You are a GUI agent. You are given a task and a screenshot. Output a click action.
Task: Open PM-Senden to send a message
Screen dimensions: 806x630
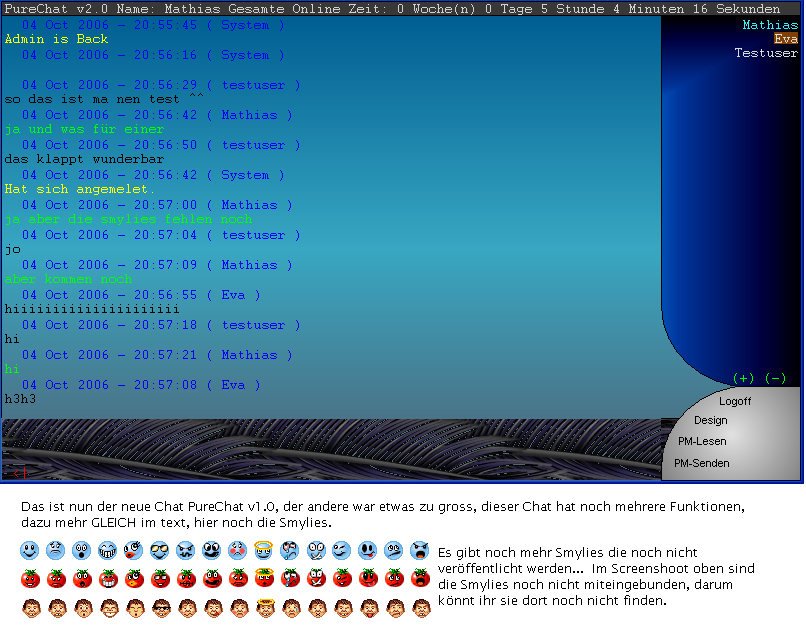click(x=702, y=463)
